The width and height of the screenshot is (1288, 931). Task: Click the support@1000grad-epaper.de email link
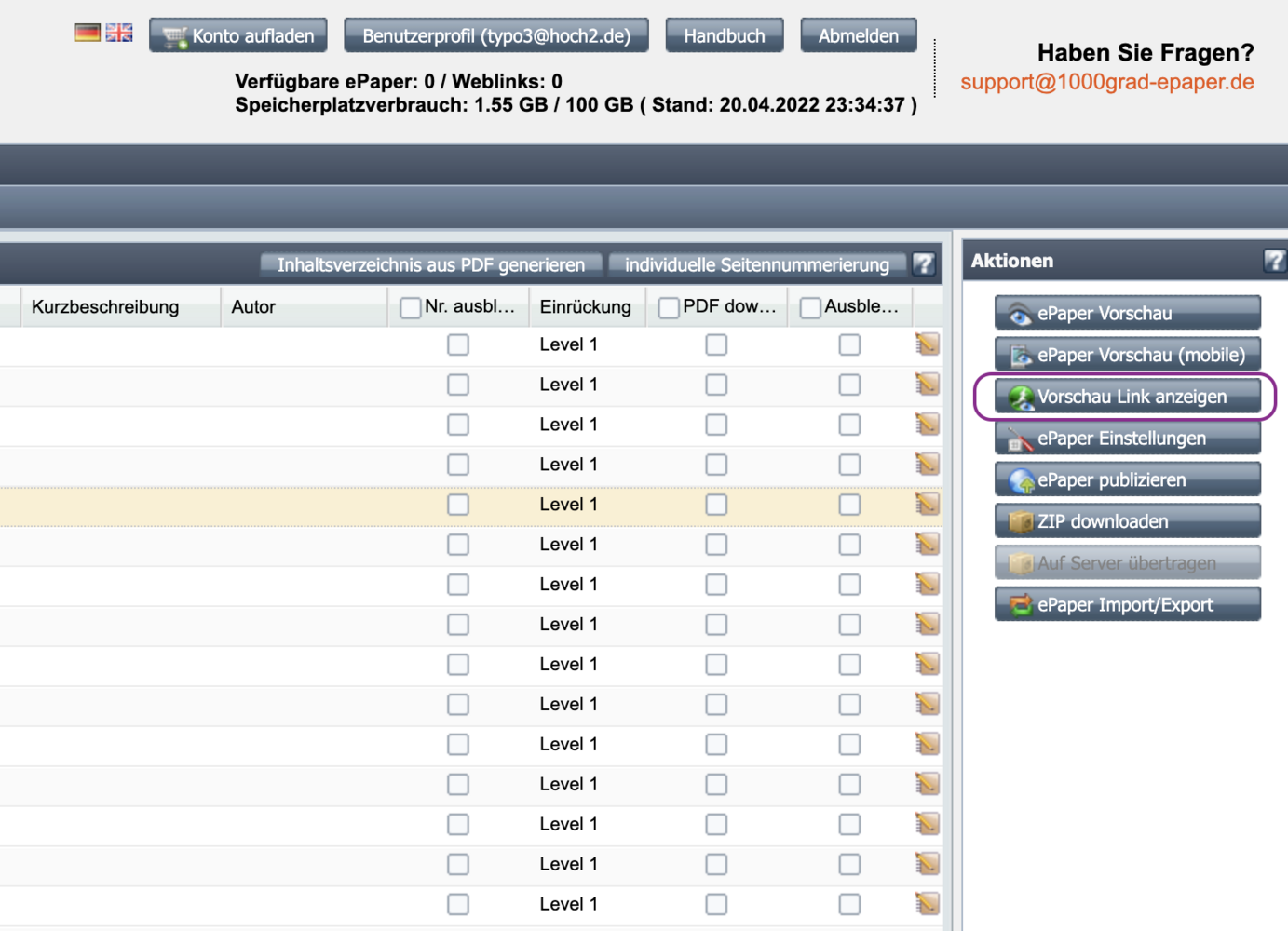tap(1106, 82)
